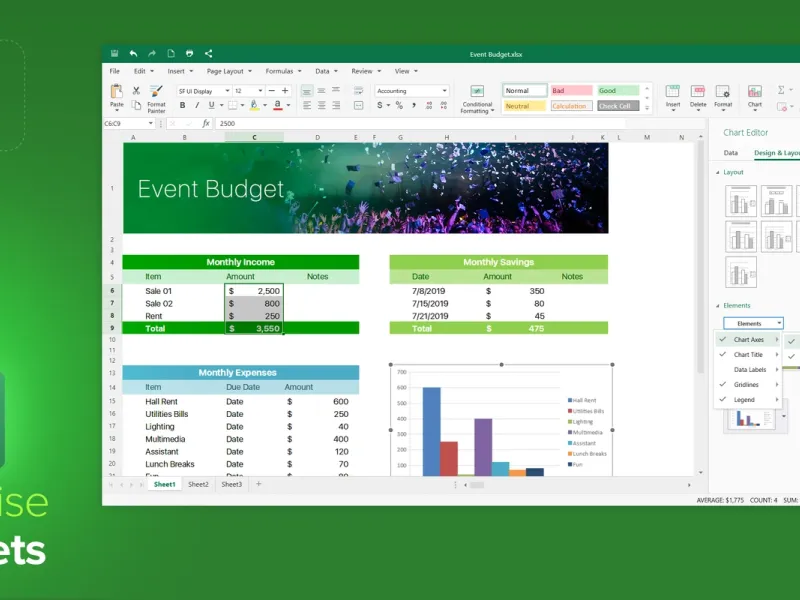Screen dimensions: 800x600
Task: Click the Undo arrow icon
Action: click(x=133, y=53)
